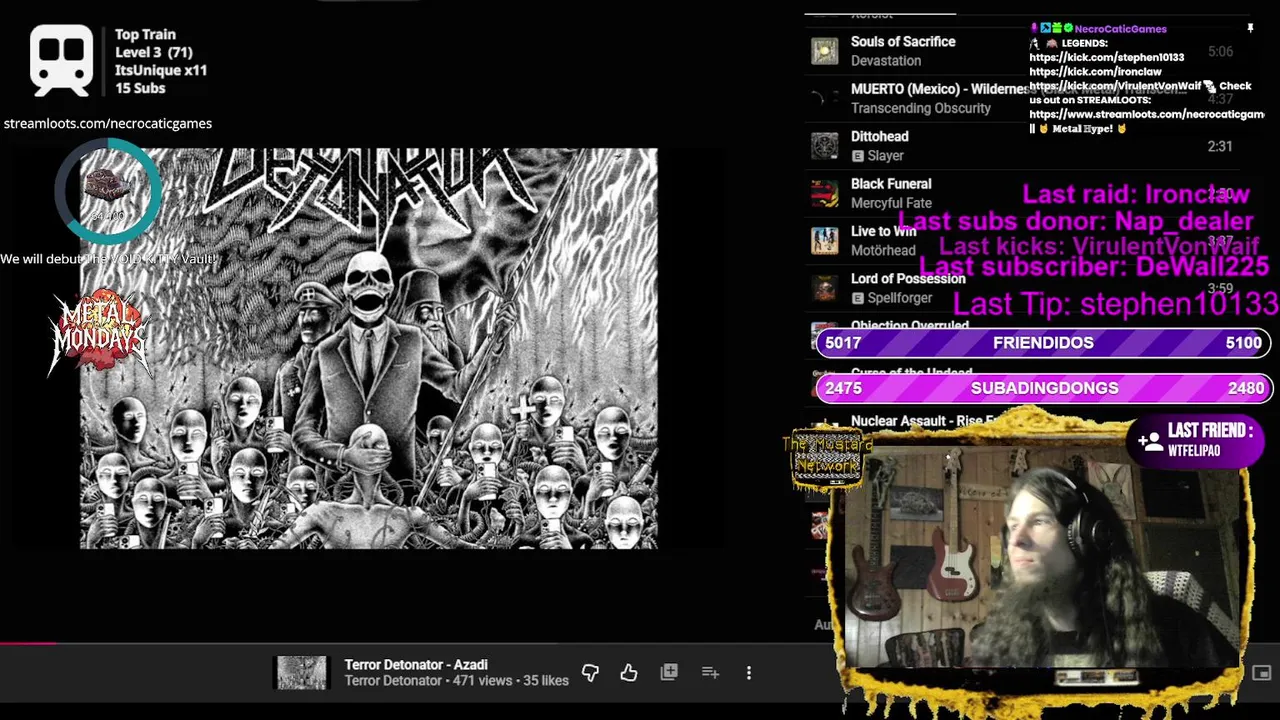This screenshot has height=720, width=1280.
Task: Open the Lord of Possession album thumbnail
Action: pos(825,288)
